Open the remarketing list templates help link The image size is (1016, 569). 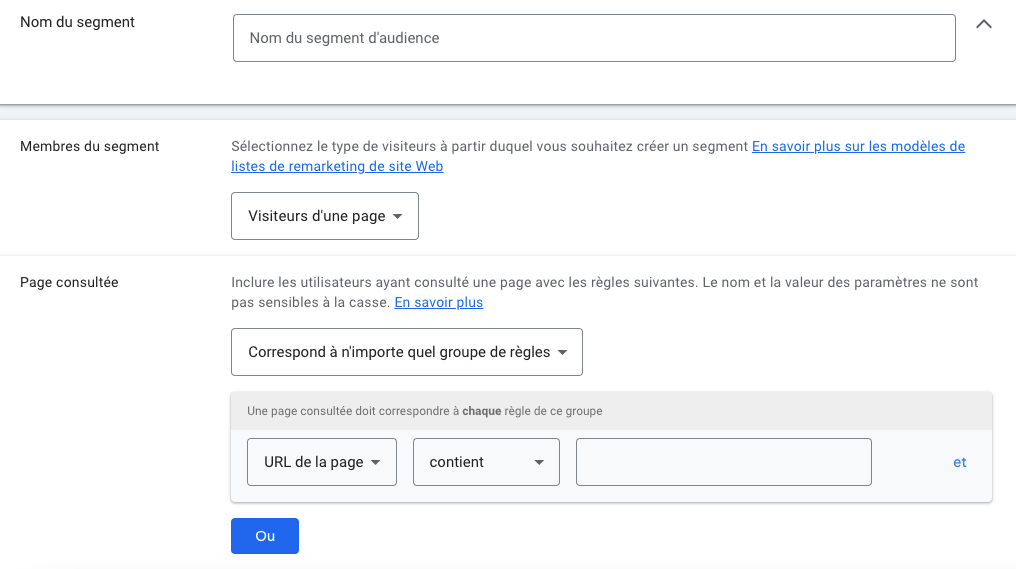(x=858, y=146)
